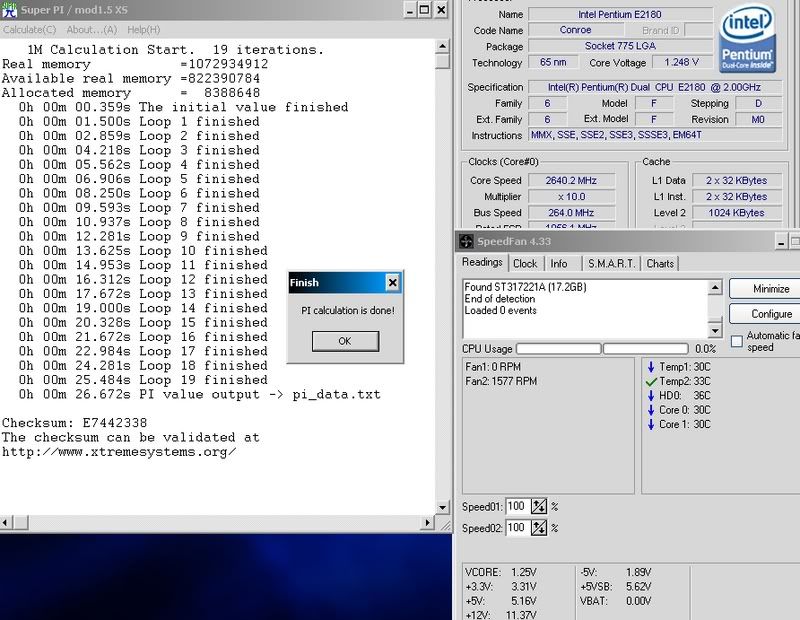Click the CPU Usage second progress bar

click(646, 349)
